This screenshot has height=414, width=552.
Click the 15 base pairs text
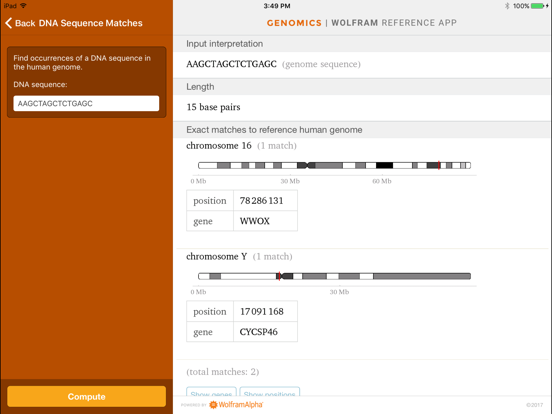point(213,107)
